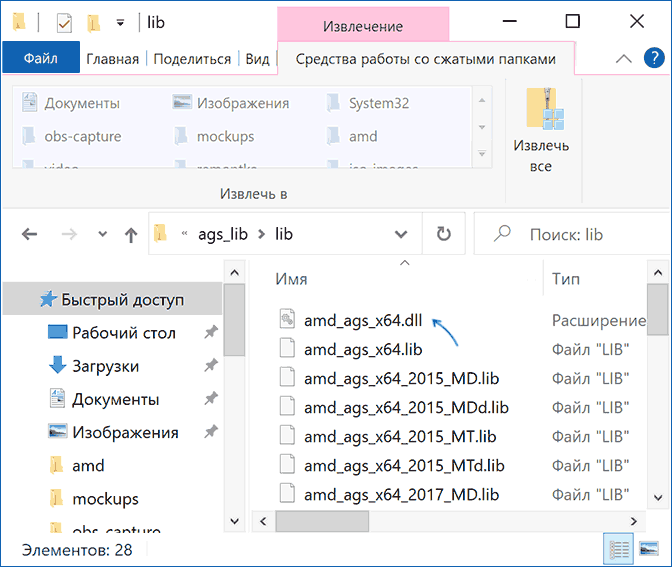The image size is (672, 567).
Task: Open amd folder in navigation pane
Action: (x=76, y=465)
